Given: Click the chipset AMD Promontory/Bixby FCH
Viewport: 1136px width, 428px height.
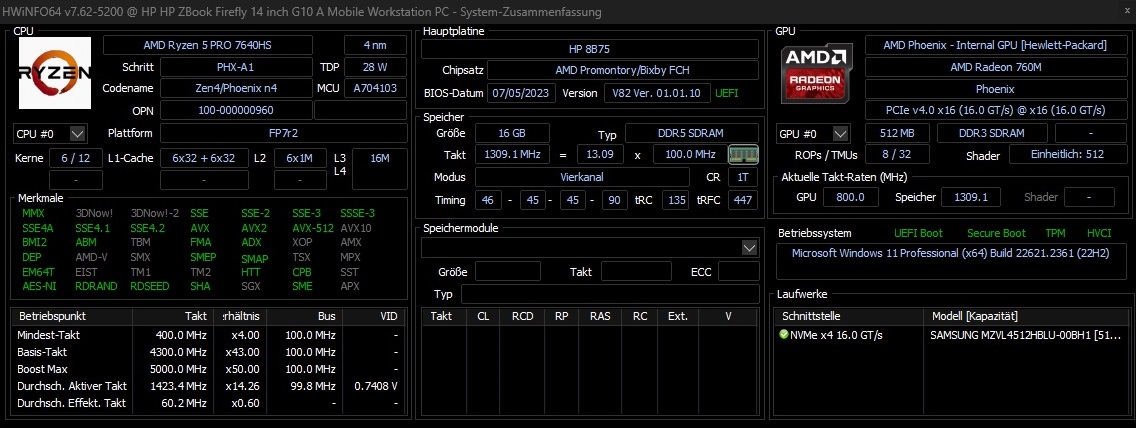Looking at the screenshot, I should (x=623, y=71).
